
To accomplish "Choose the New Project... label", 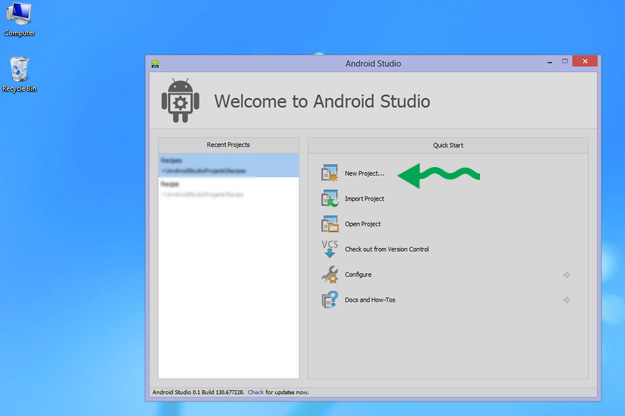I will 364,173.
